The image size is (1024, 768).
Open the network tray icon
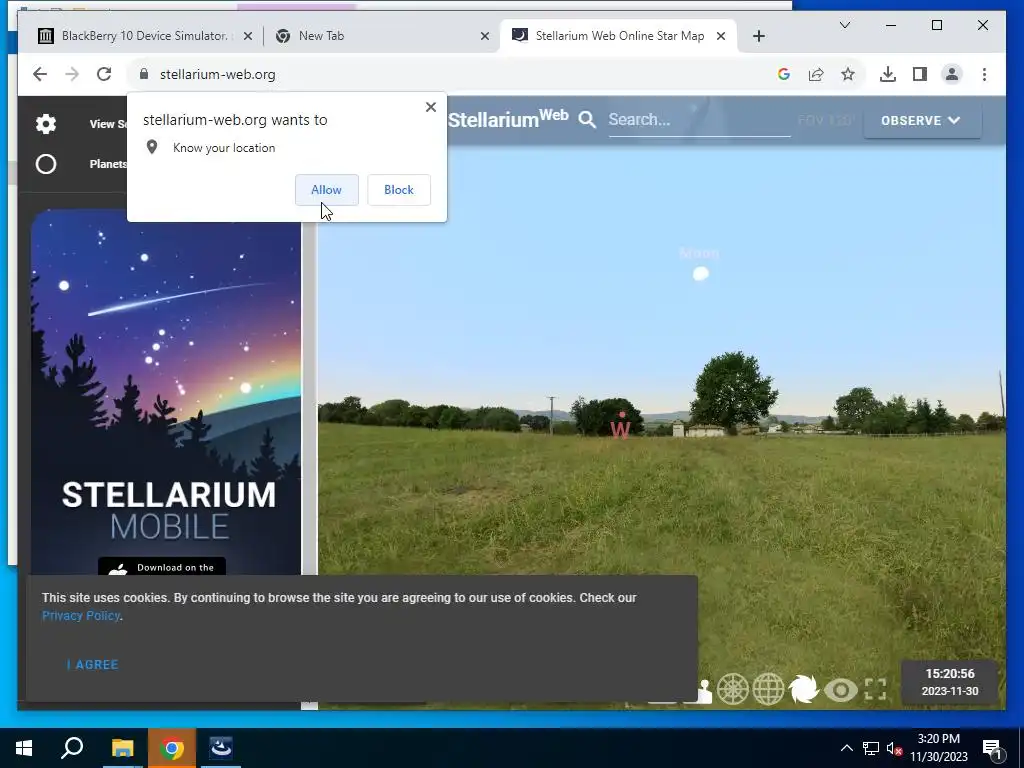pyautogui.click(x=871, y=748)
